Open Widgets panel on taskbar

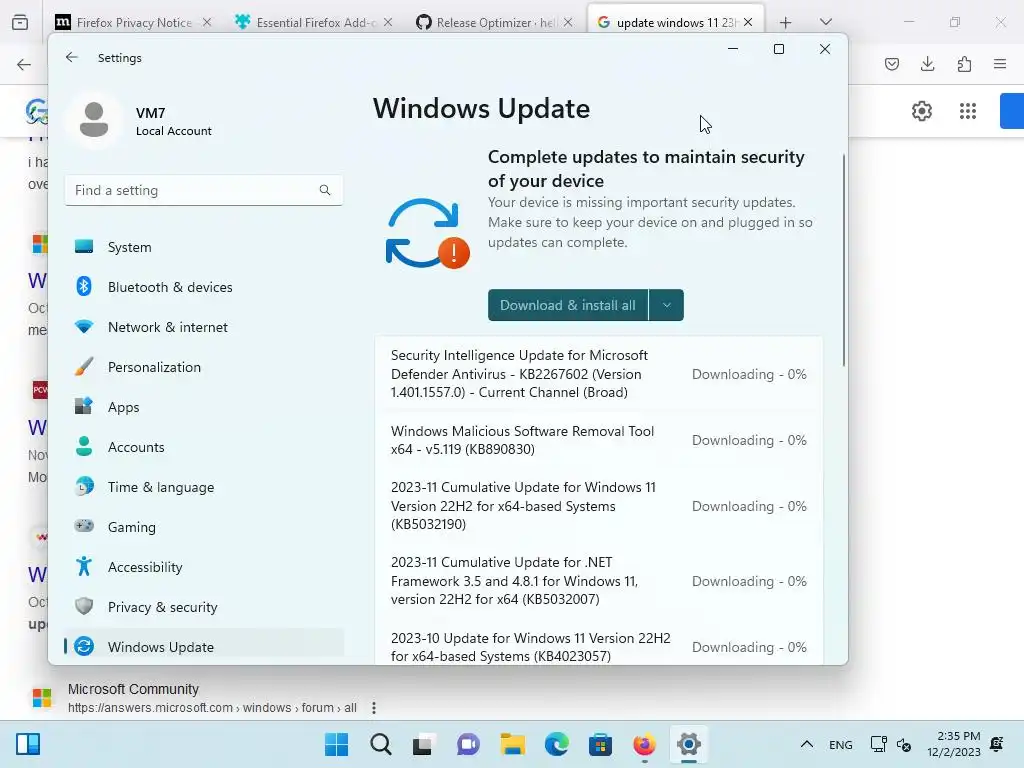28,744
